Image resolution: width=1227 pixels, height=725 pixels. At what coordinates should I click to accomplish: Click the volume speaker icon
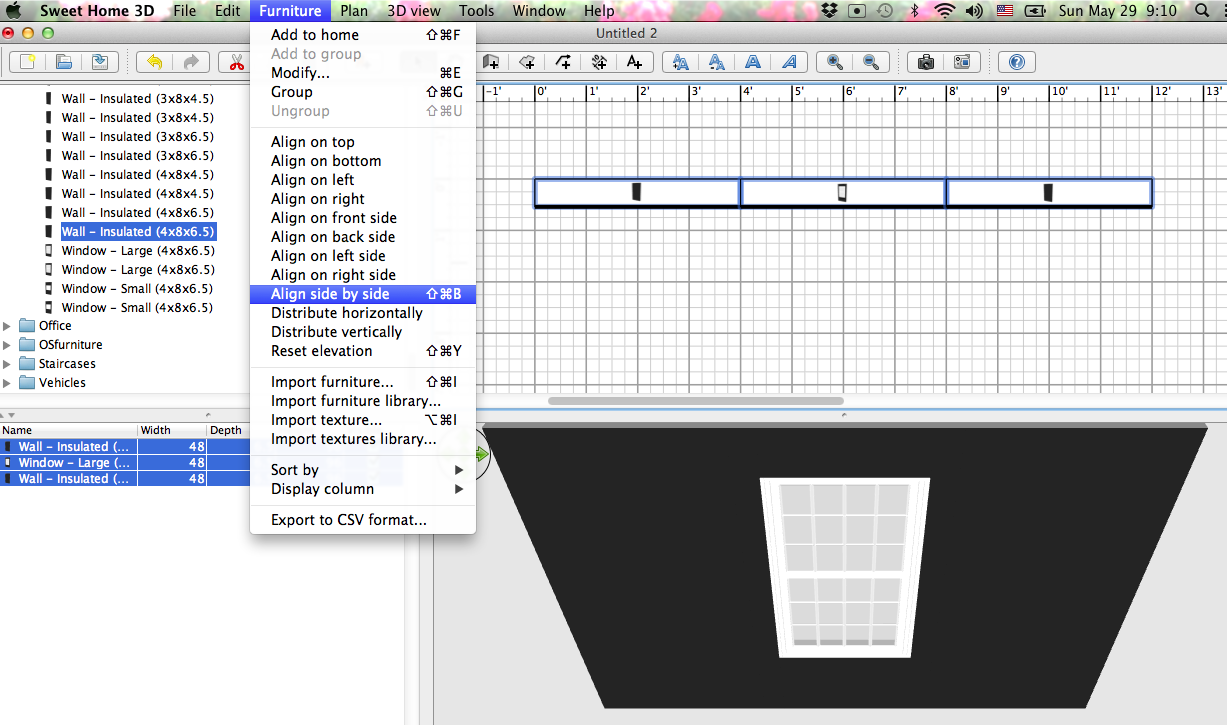(974, 11)
